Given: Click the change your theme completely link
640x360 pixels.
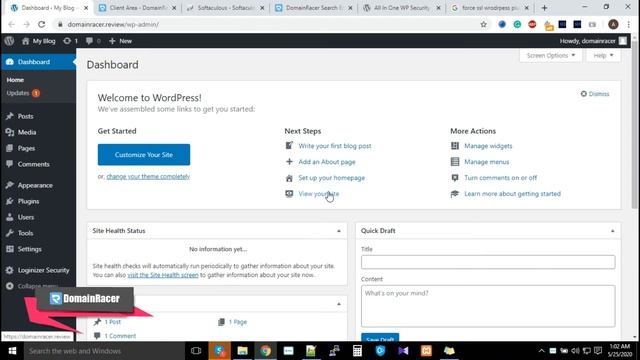Looking at the screenshot, I should tap(148, 176).
